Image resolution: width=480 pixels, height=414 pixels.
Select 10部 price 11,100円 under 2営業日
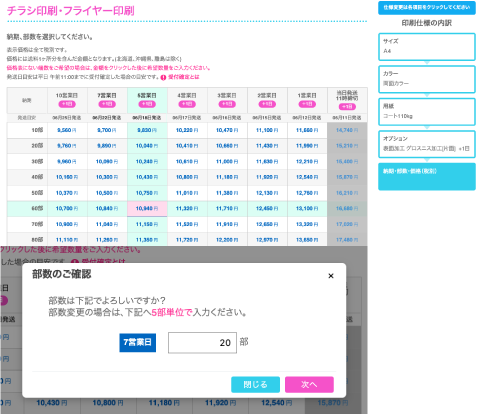pyautogui.click(x=267, y=130)
